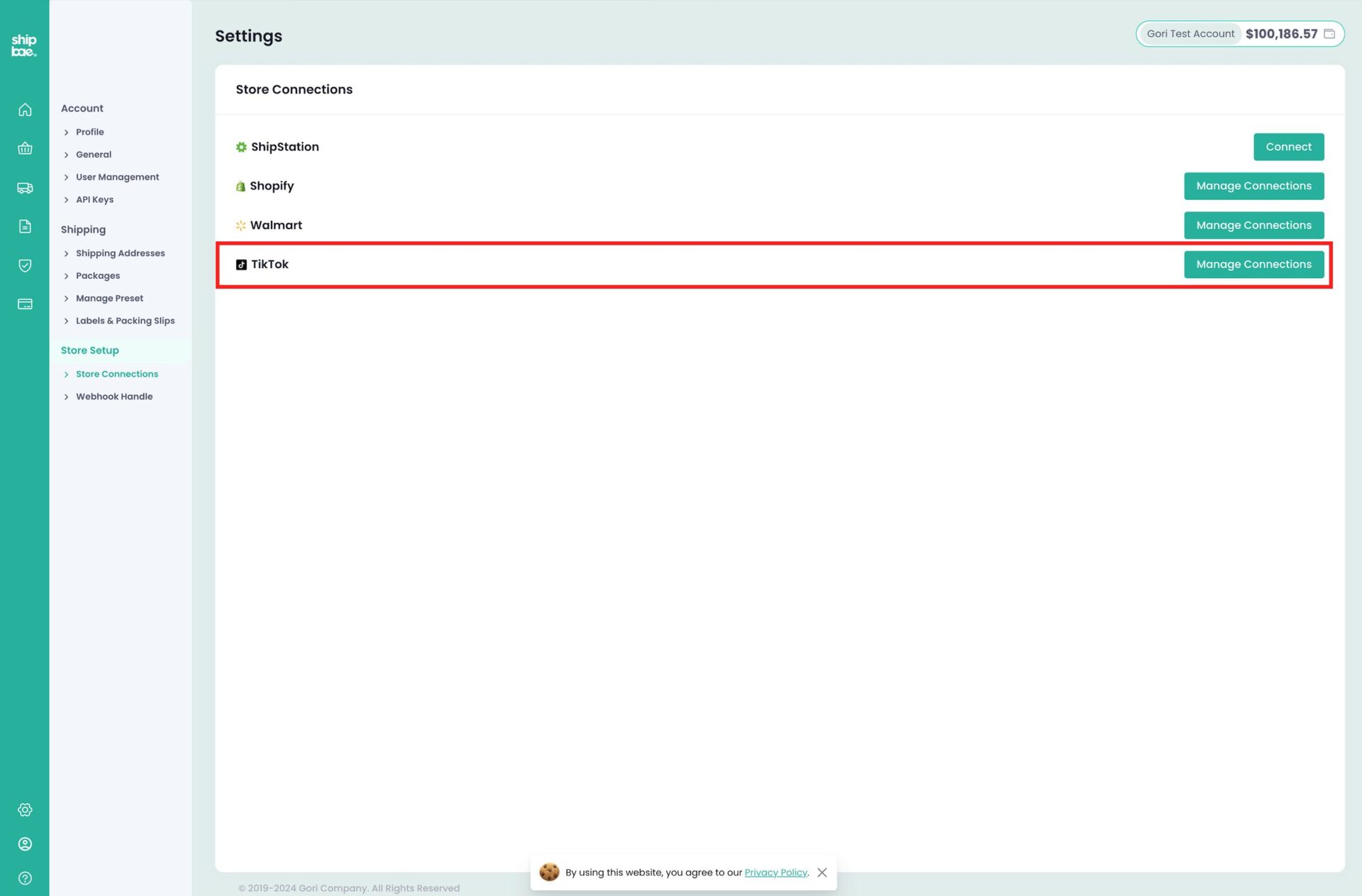
Task: Click the Gori Company copyright footer
Action: [349, 888]
